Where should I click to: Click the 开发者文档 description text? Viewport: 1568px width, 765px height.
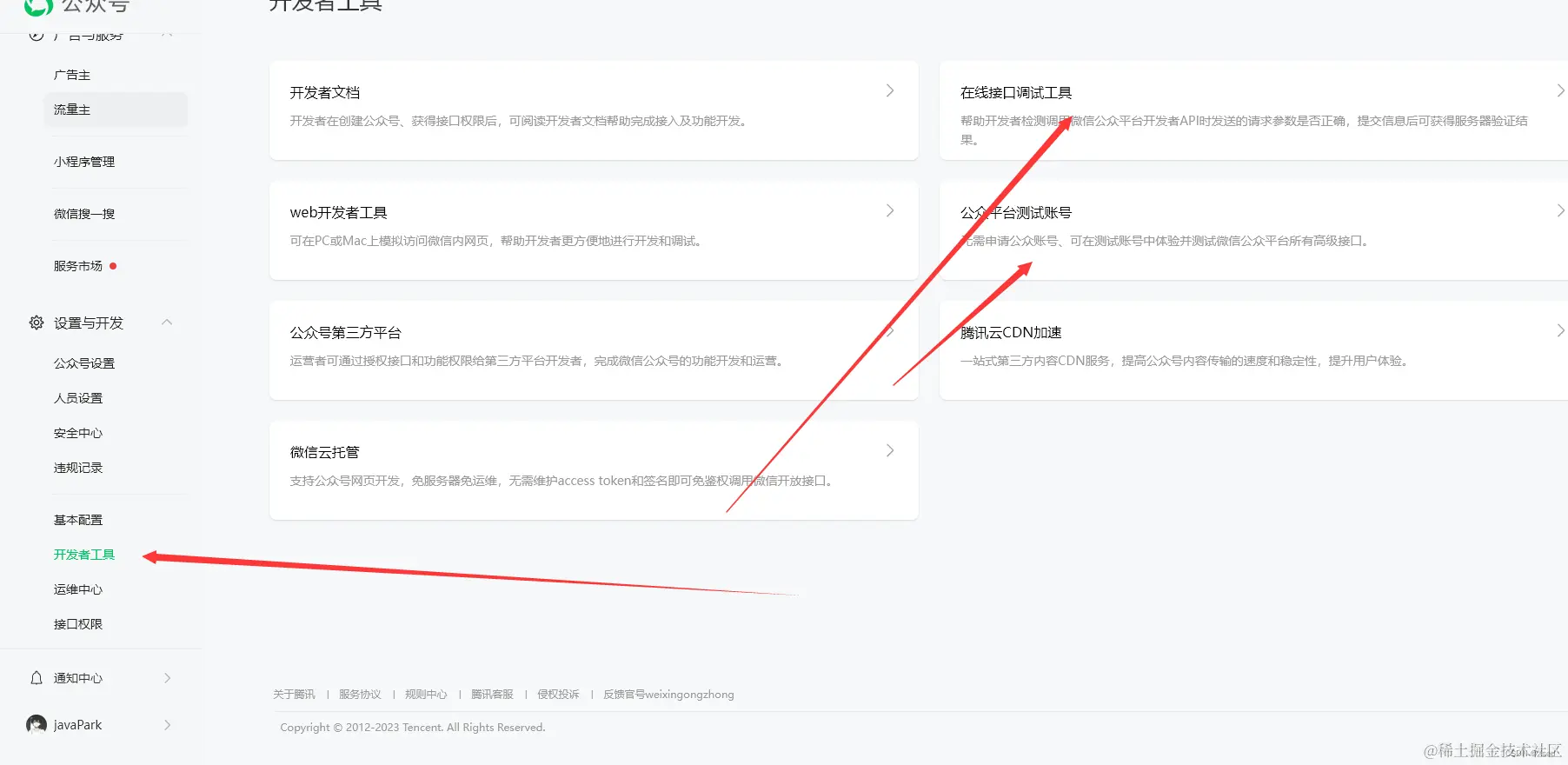pos(520,121)
